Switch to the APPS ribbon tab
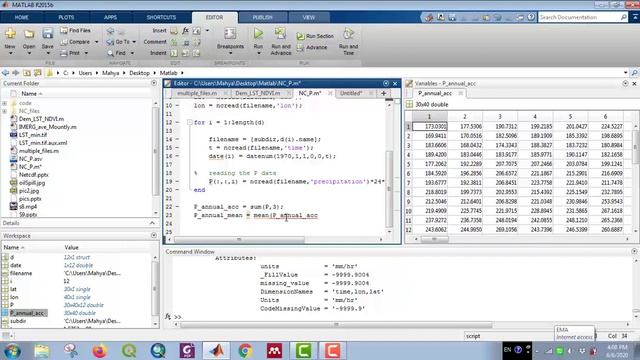 [x=110, y=17]
